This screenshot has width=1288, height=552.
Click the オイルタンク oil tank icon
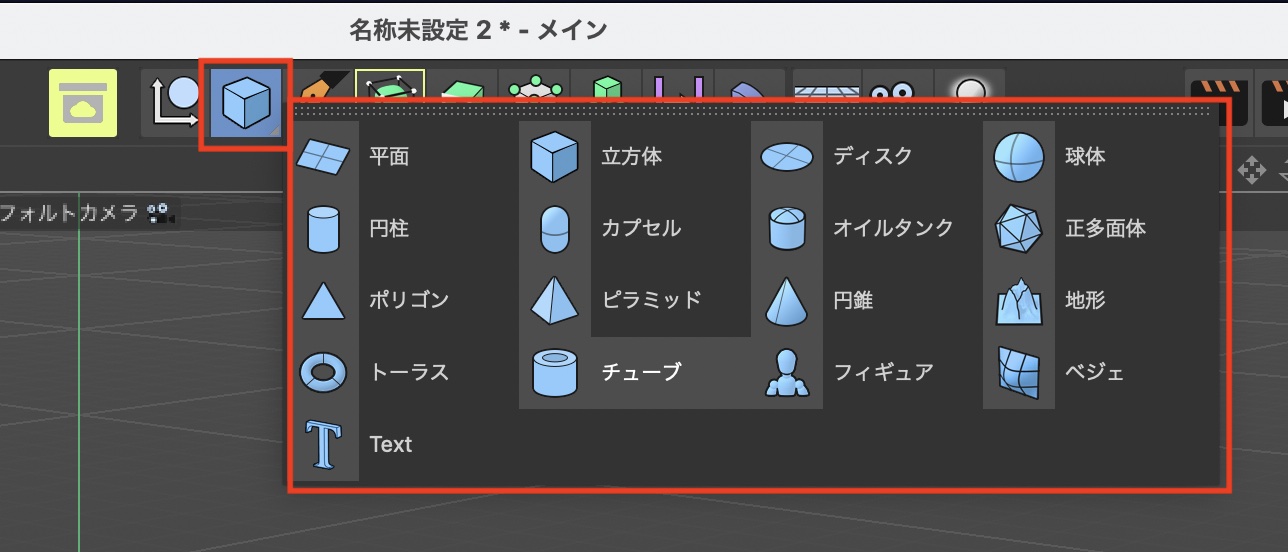[787, 229]
